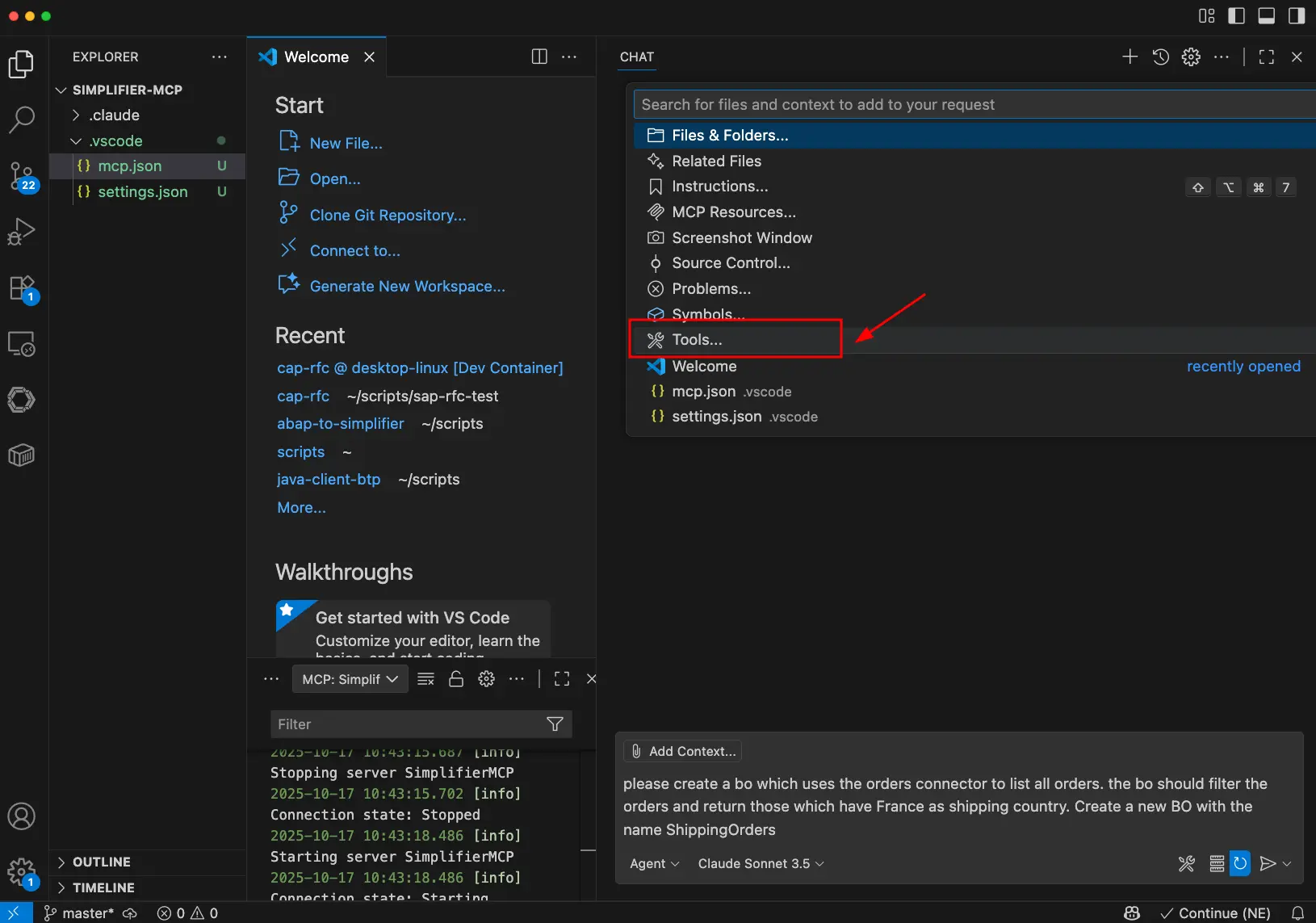The height and width of the screenshot is (923, 1316).
Task: Open Extensions view in activity bar
Action: tap(22, 288)
